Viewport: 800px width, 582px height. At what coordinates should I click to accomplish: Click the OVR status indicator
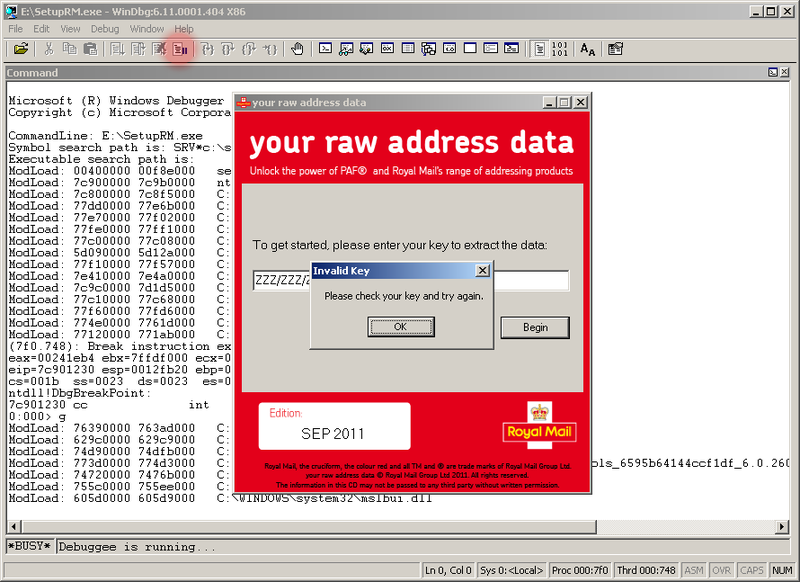(721, 570)
